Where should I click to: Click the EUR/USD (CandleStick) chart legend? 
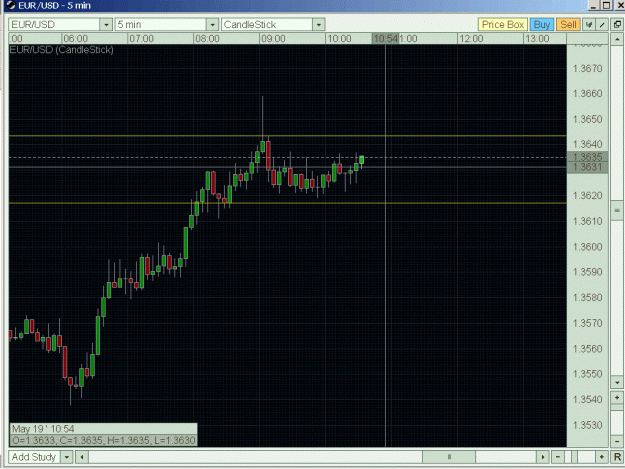coord(61,50)
